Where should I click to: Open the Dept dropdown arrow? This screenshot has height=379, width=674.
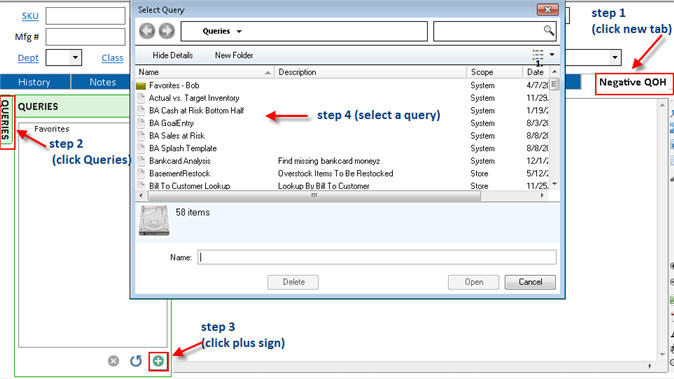coord(76,57)
